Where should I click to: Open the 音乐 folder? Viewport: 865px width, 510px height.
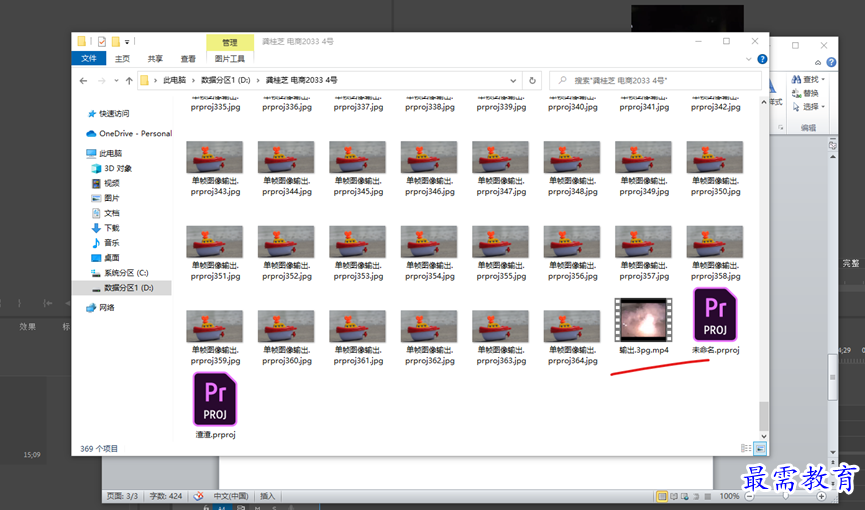112,243
